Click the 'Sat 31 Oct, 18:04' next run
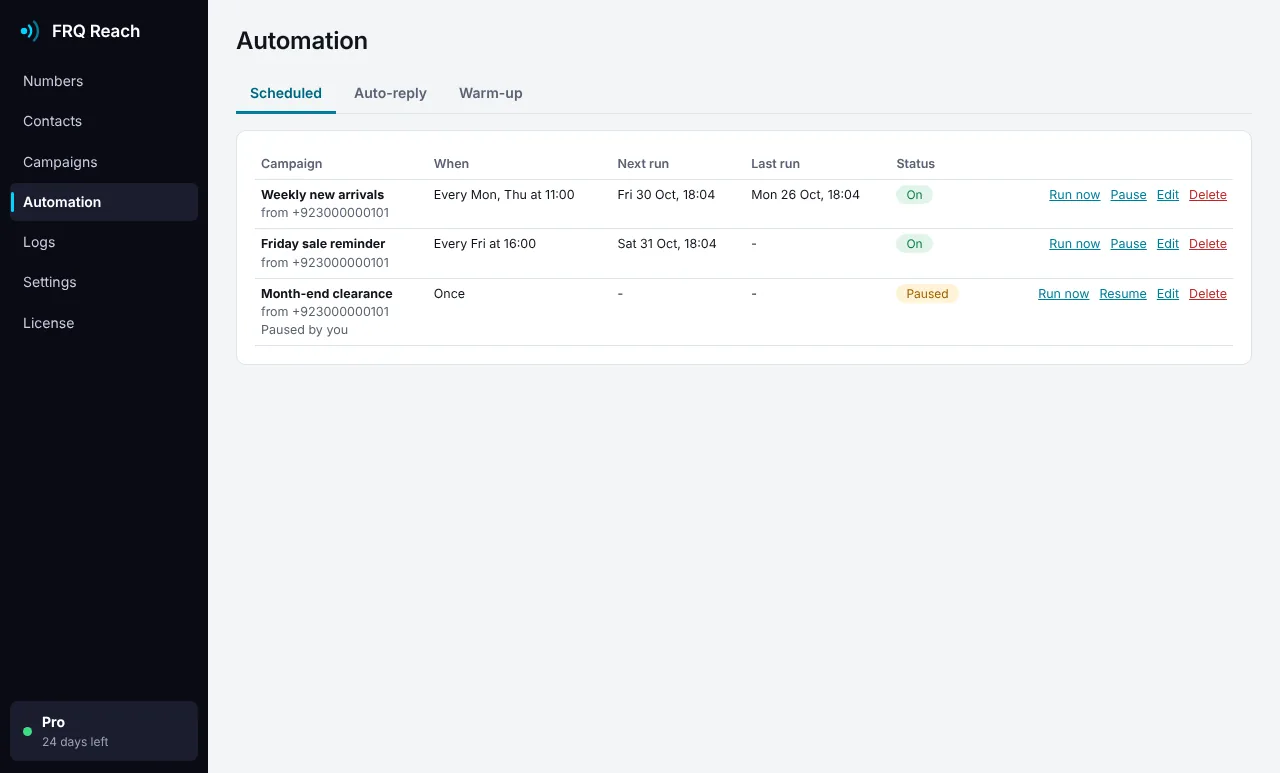The image size is (1280, 773). [667, 244]
